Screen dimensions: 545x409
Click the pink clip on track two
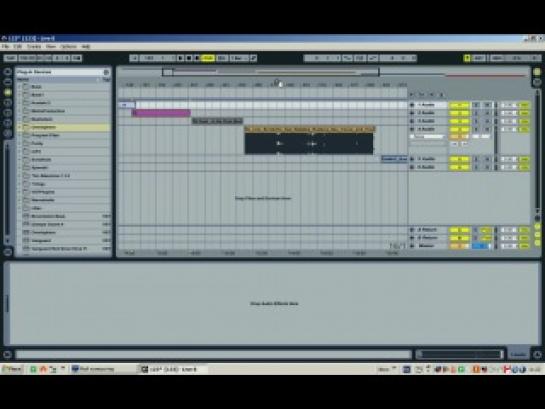(x=161, y=113)
